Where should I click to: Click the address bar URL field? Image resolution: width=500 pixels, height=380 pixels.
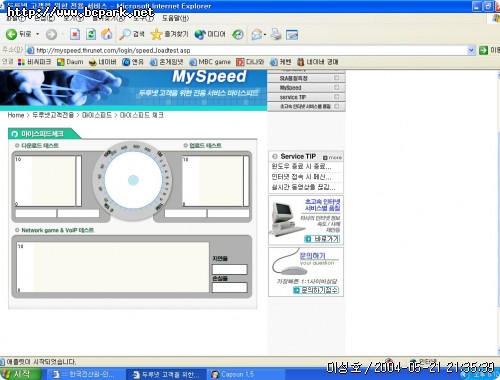[x=247, y=50]
